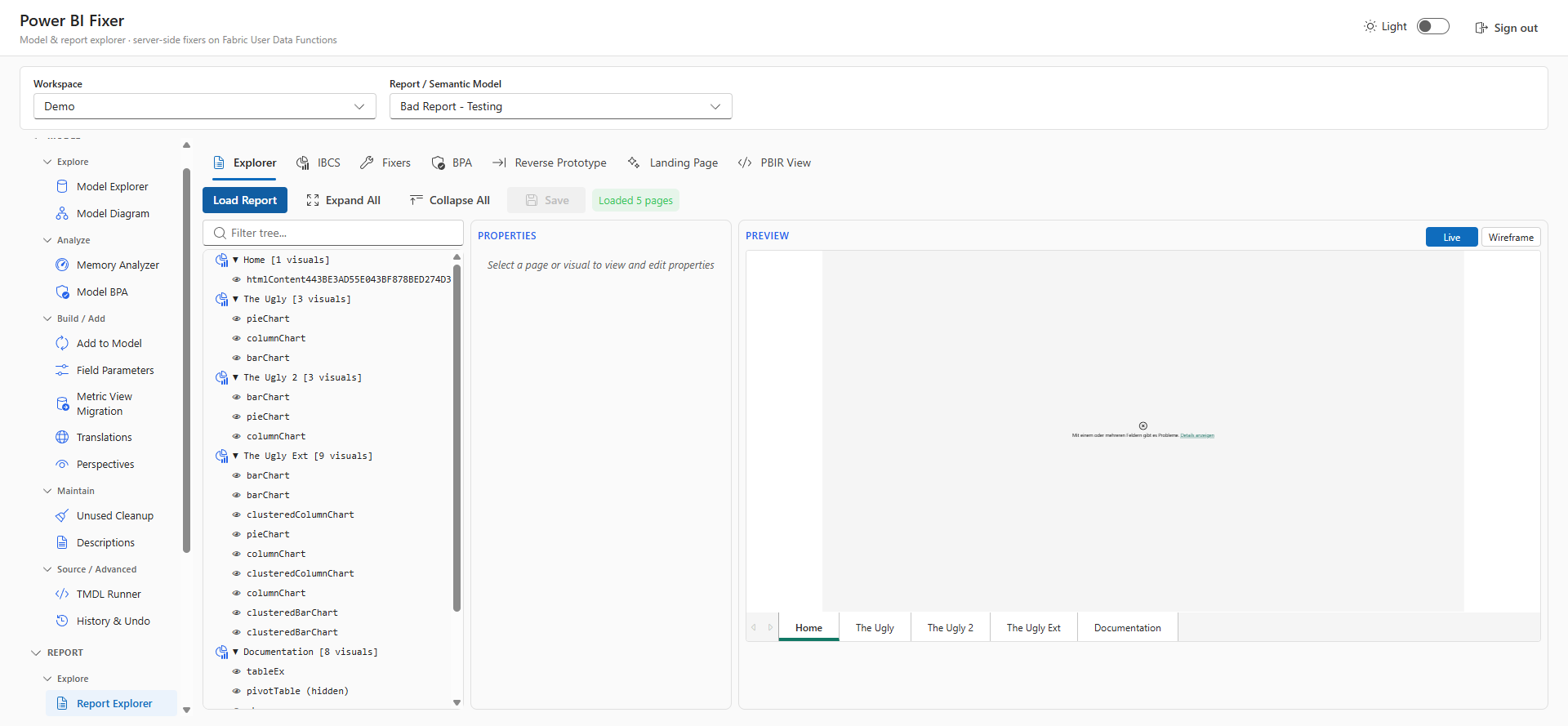Click the error icon in preview
The width and height of the screenshot is (1568, 726).
(x=1143, y=425)
